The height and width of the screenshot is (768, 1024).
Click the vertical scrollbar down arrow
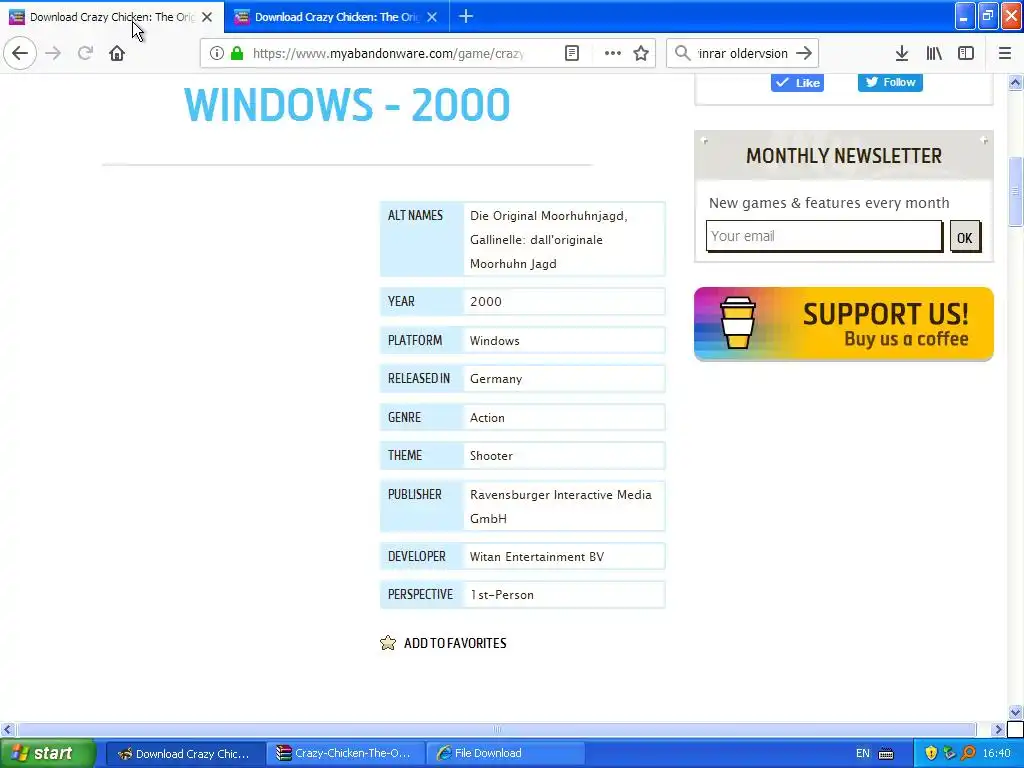[x=1015, y=712]
